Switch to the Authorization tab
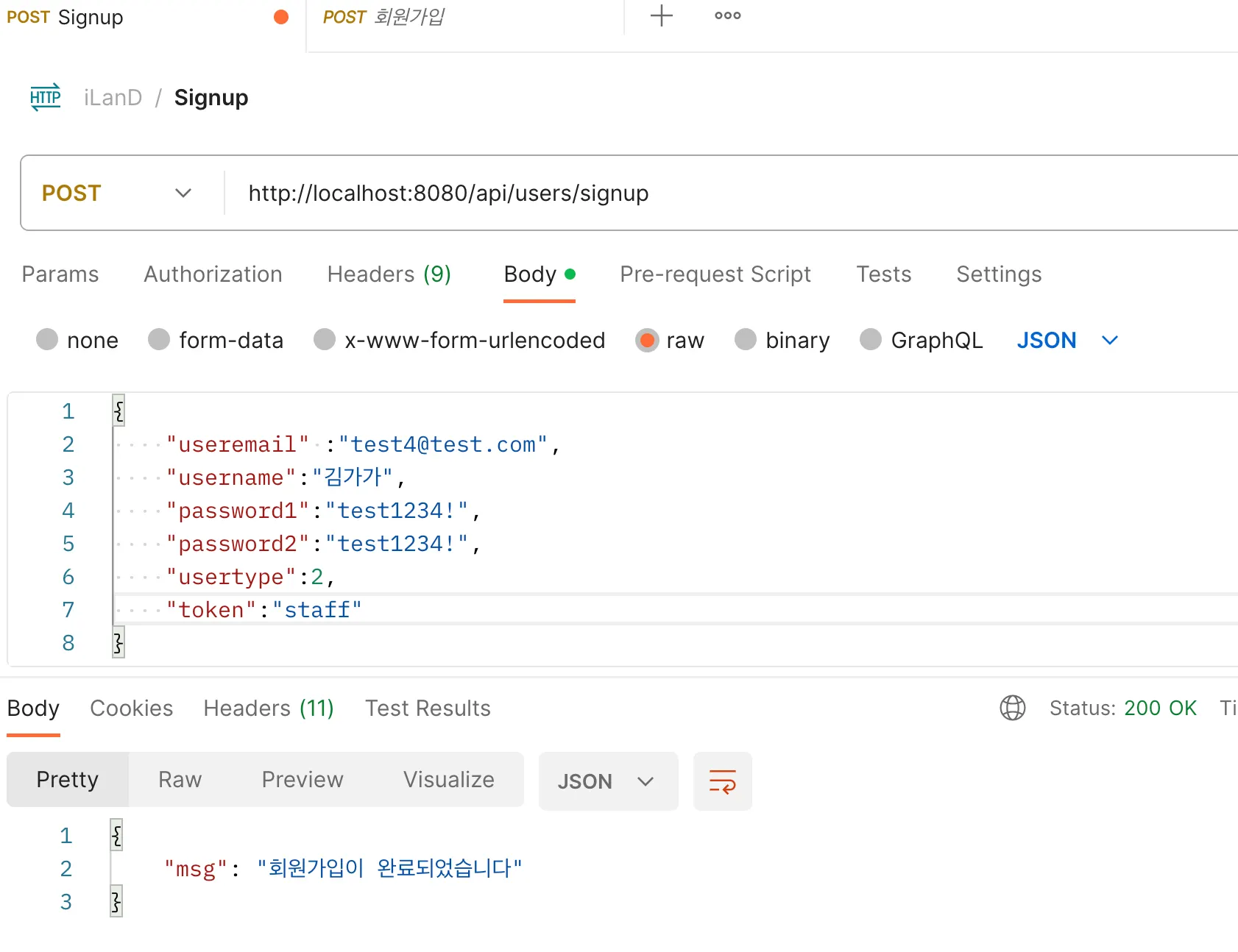This screenshot has height=952, width=1238. tap(213, 274)
